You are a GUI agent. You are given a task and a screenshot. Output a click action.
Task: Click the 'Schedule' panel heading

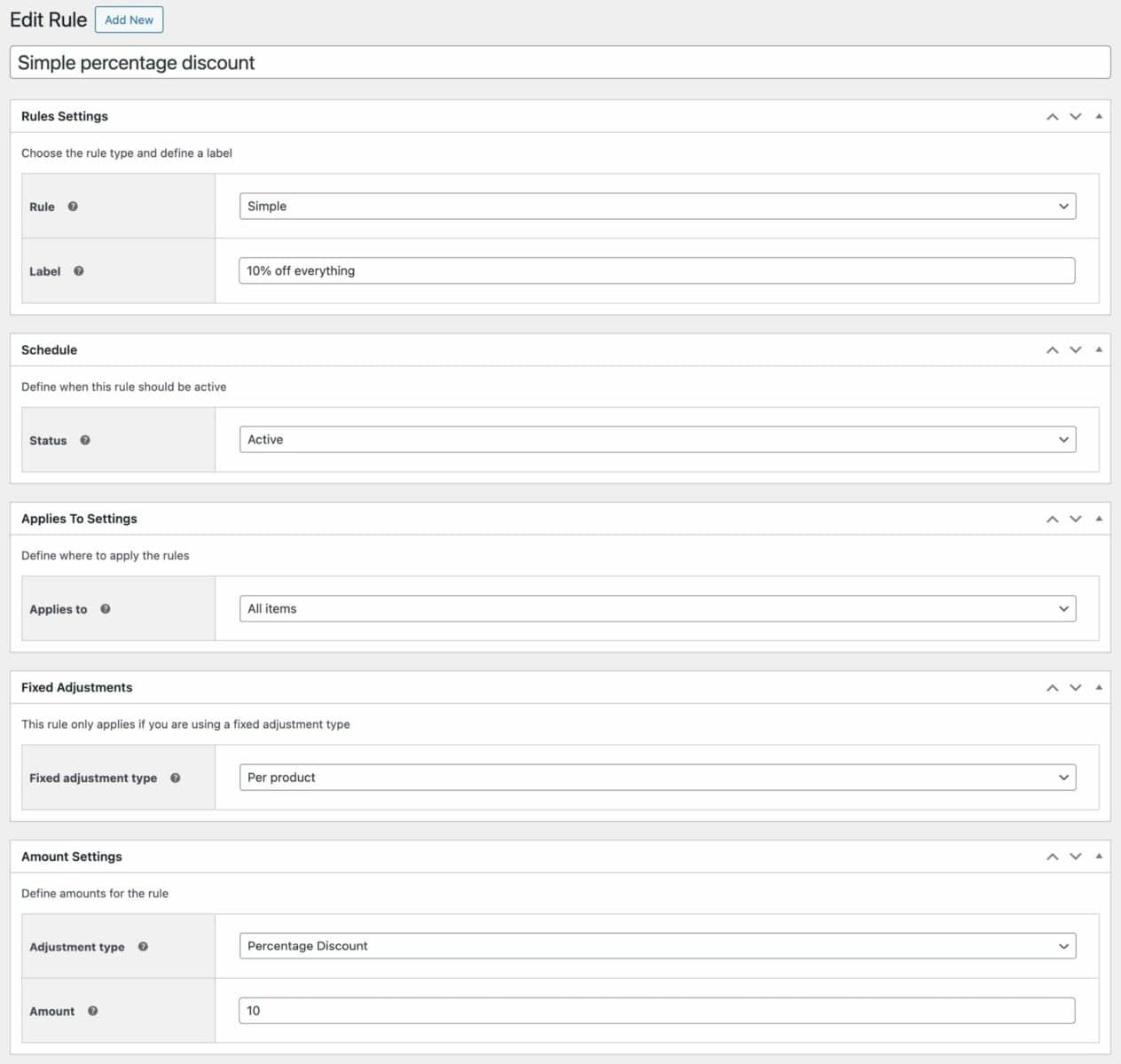point(49,350)
